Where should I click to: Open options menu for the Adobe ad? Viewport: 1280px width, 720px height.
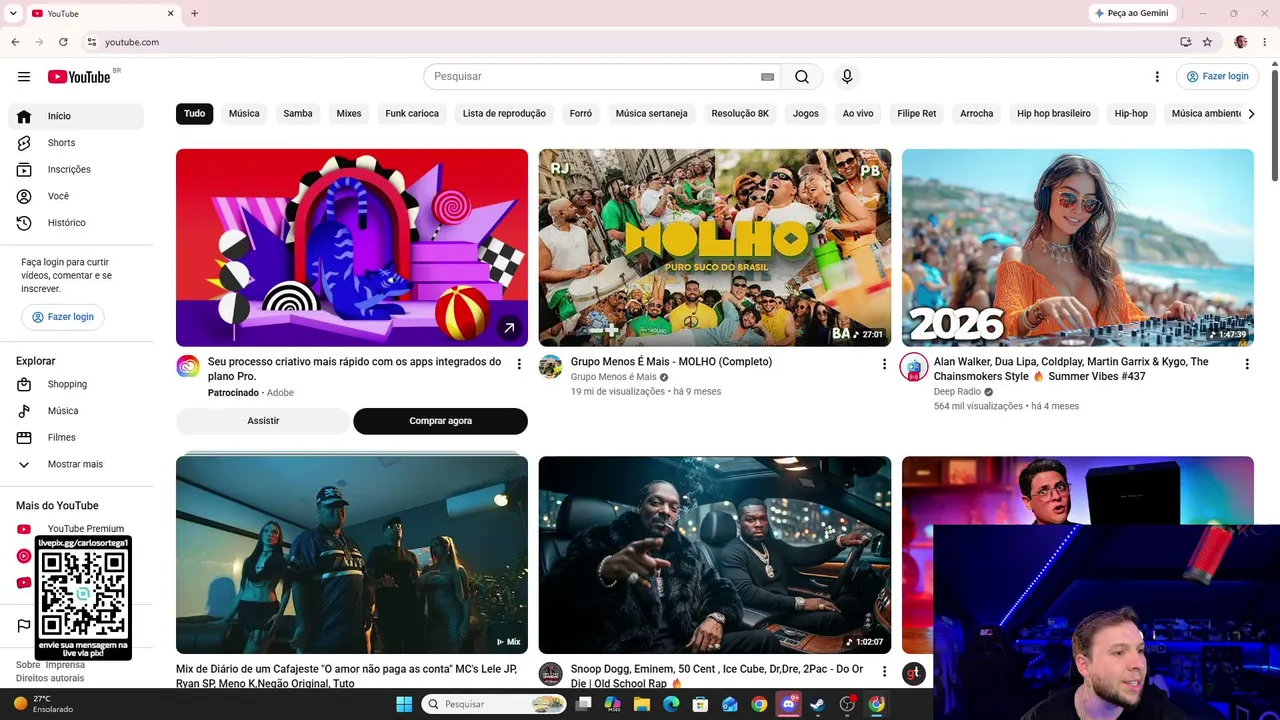click(x=519, y=364)
